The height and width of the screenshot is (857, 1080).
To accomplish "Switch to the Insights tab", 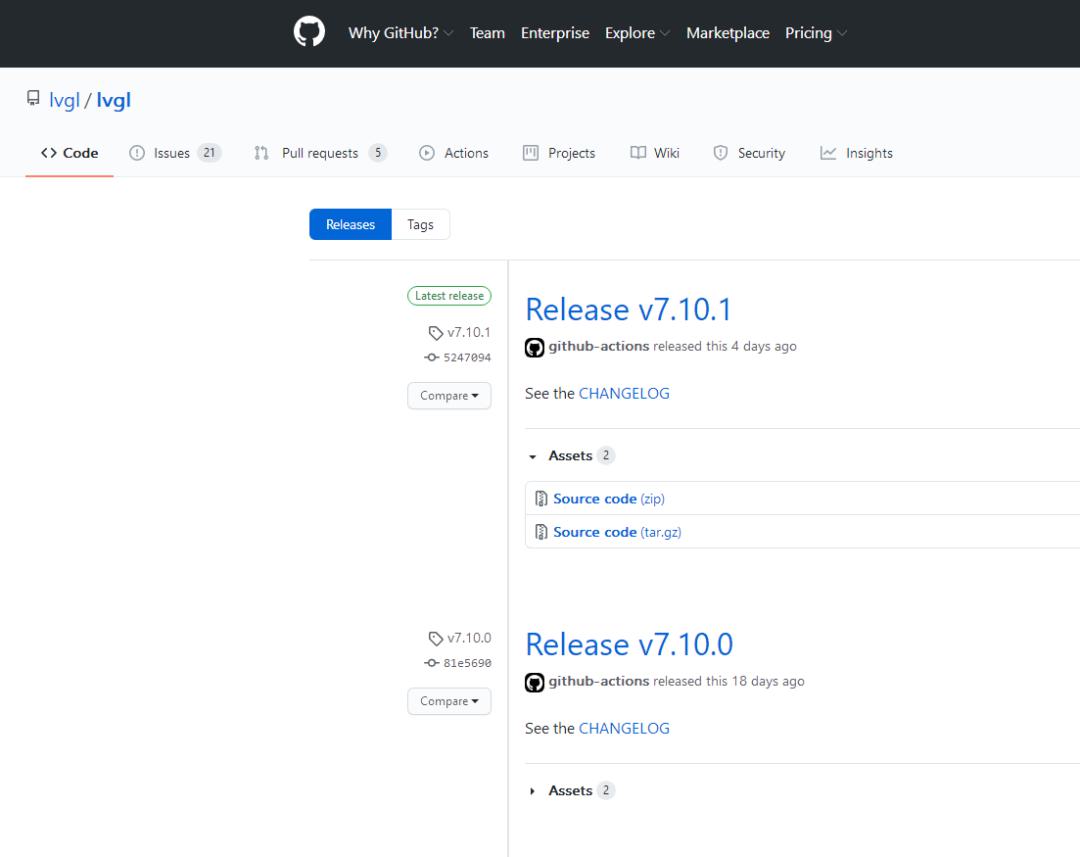I will (856, 153).
